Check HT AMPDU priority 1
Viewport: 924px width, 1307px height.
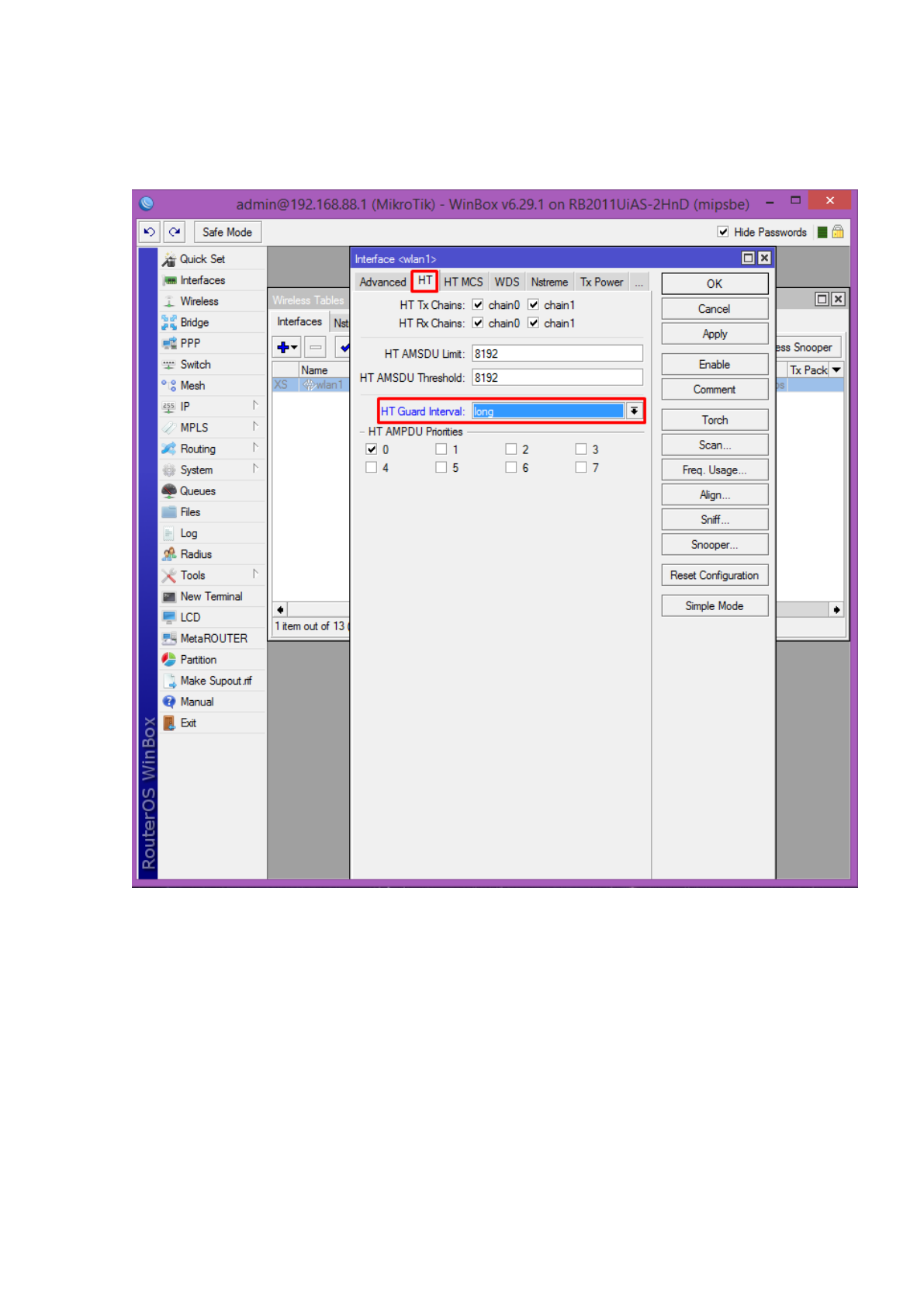[441, 449]
